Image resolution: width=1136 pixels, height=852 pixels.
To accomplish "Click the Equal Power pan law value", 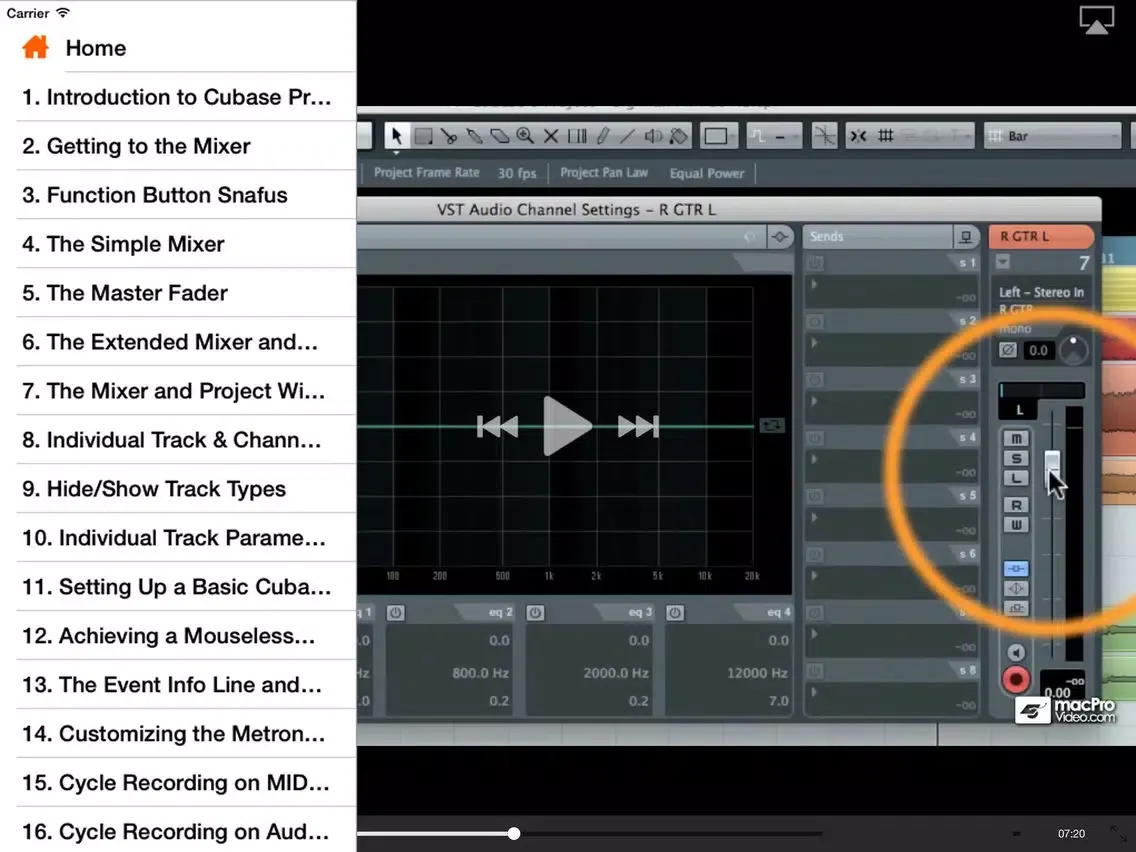I will [x=706, y=173].
